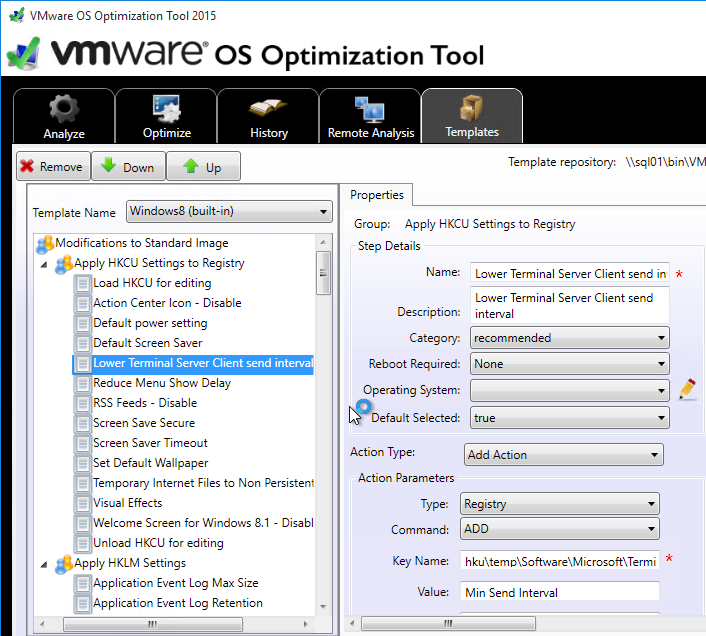Screen dimensions: 706x636
Task: Click the Default power setting step icon
Action: point(82,324)
